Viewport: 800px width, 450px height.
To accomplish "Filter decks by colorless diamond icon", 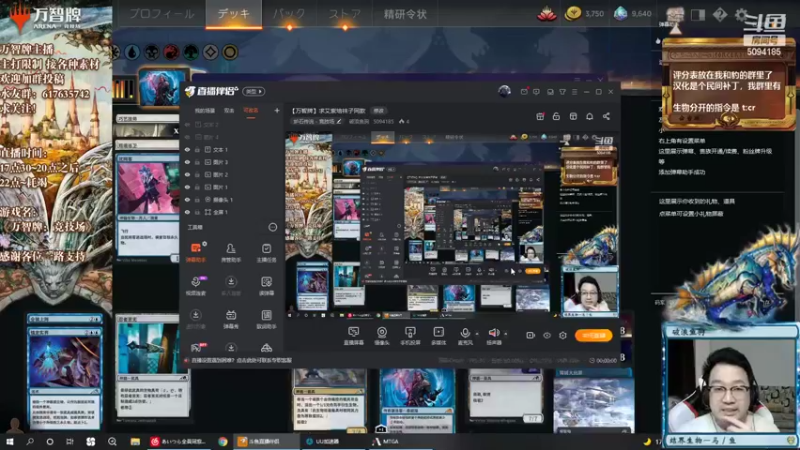I will pos(210,52).
